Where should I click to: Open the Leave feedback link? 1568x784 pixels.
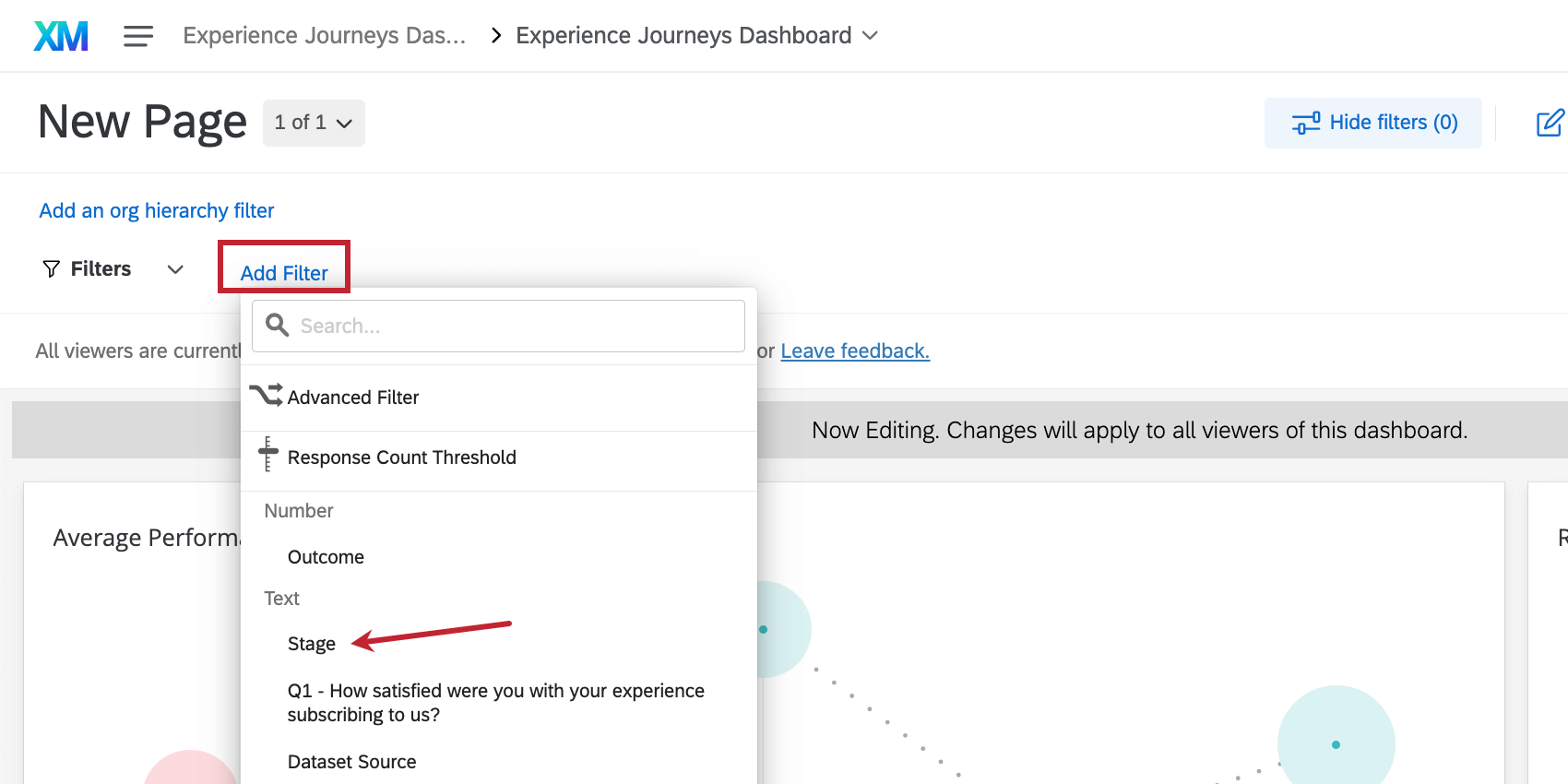(854, 350)
